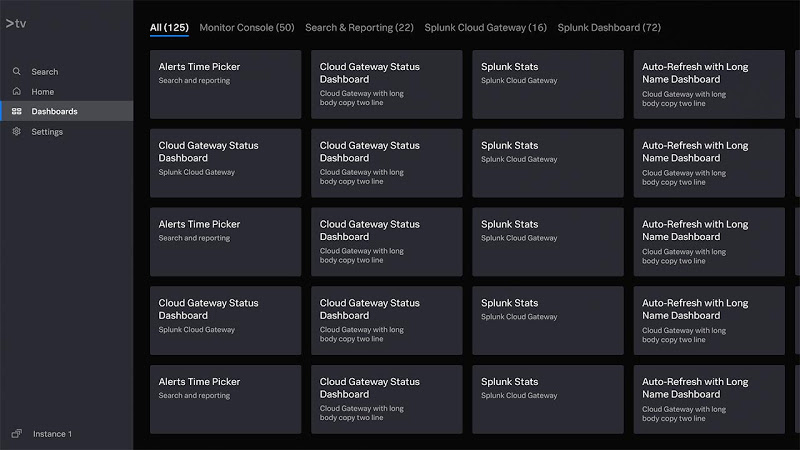Open bottom-row Alerts Time Picker card
Viewport: 800px width, 450px height.
click(226, 399)
